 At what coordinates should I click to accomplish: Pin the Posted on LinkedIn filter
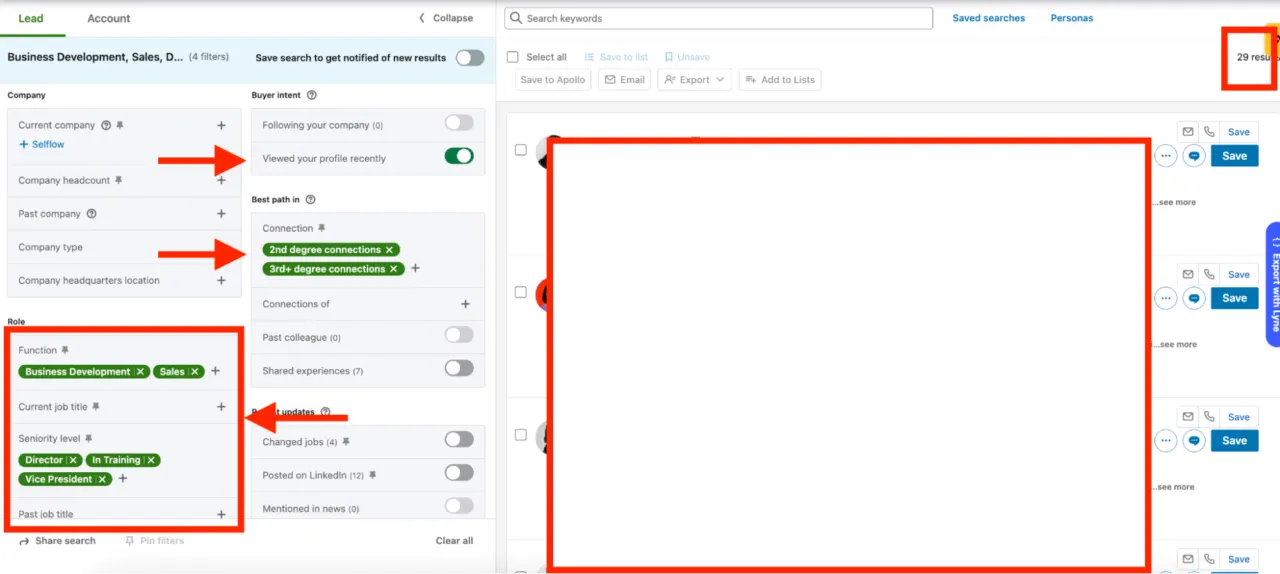(372, 476)
